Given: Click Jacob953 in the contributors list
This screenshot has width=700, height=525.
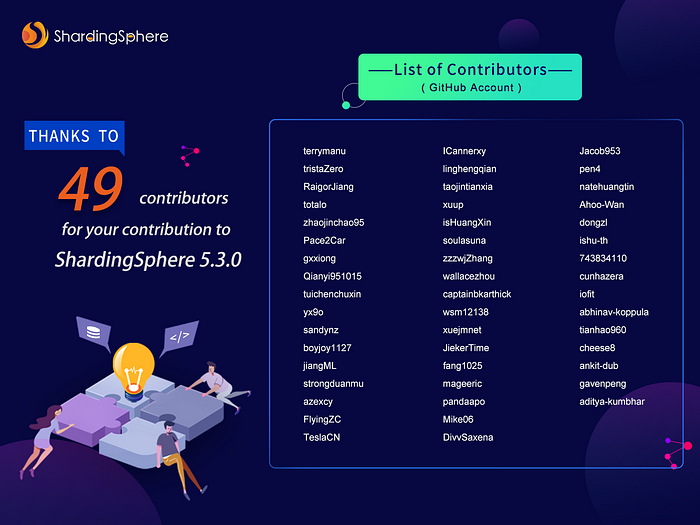Looking at the screenshot, I should tap(600, 151).
